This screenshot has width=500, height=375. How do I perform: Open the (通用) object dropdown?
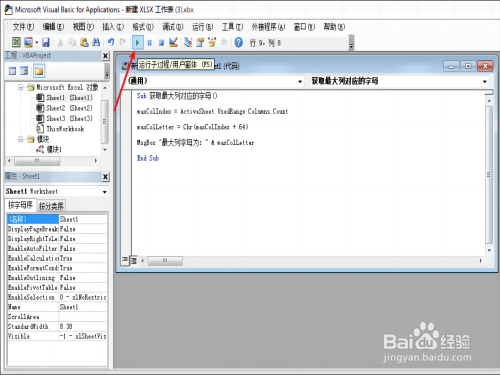click(x=300, y=81)
